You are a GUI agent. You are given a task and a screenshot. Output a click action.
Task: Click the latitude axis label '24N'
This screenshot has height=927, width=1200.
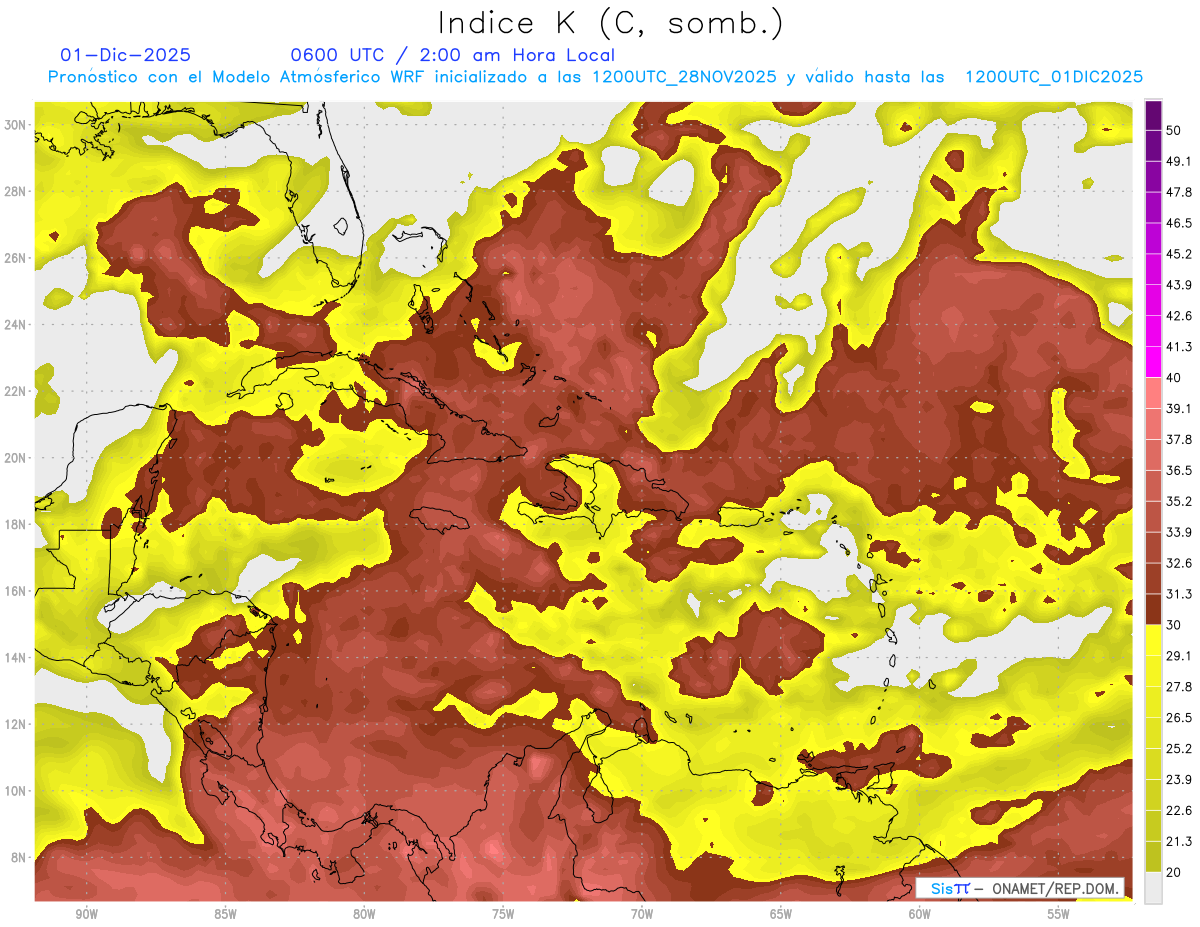pos(14,325)
